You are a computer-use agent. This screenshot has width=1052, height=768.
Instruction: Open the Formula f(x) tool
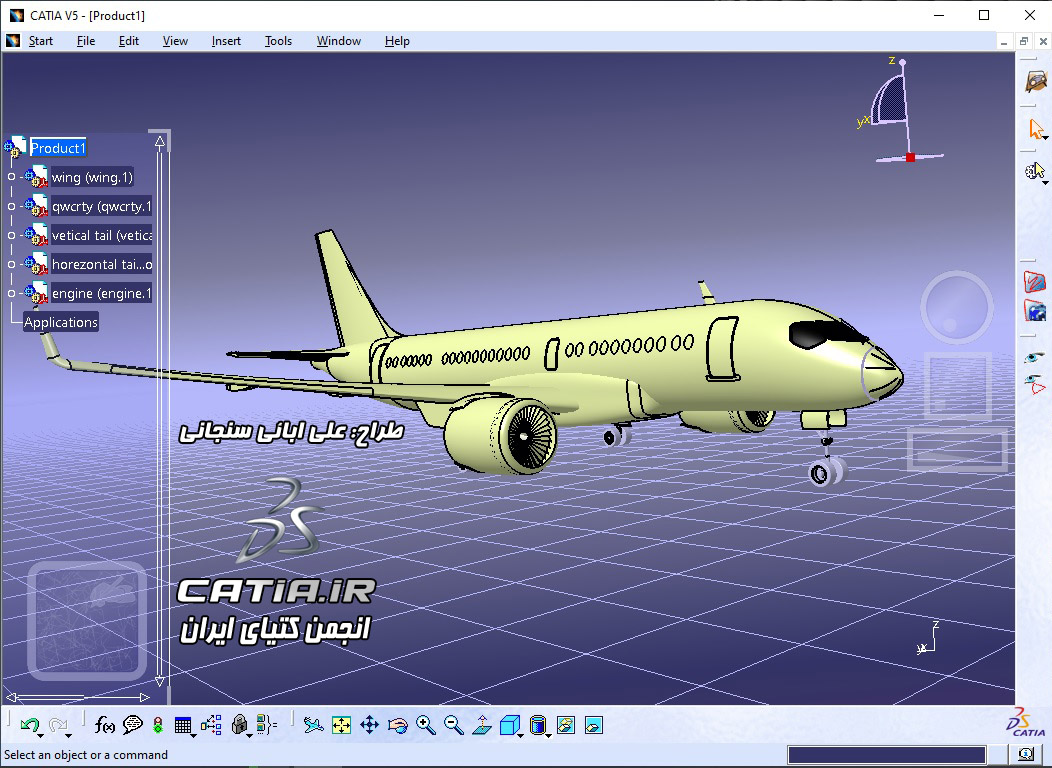(x=104, y=724)
